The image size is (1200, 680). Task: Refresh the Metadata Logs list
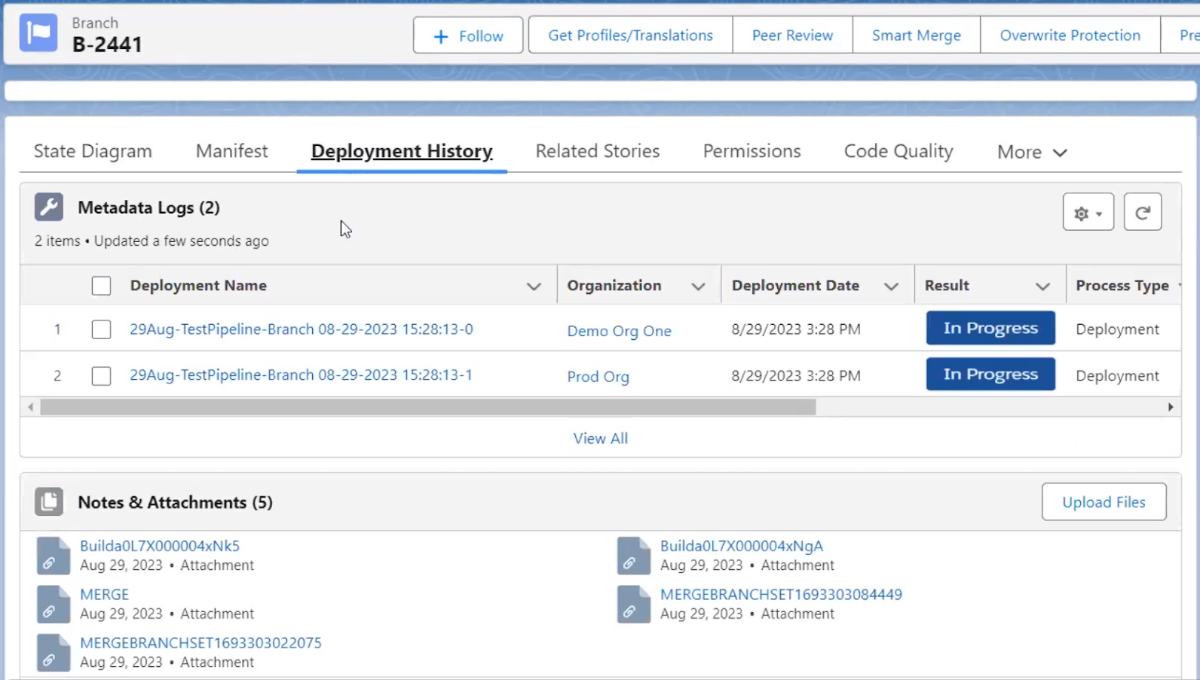(x=1143, y=212)
